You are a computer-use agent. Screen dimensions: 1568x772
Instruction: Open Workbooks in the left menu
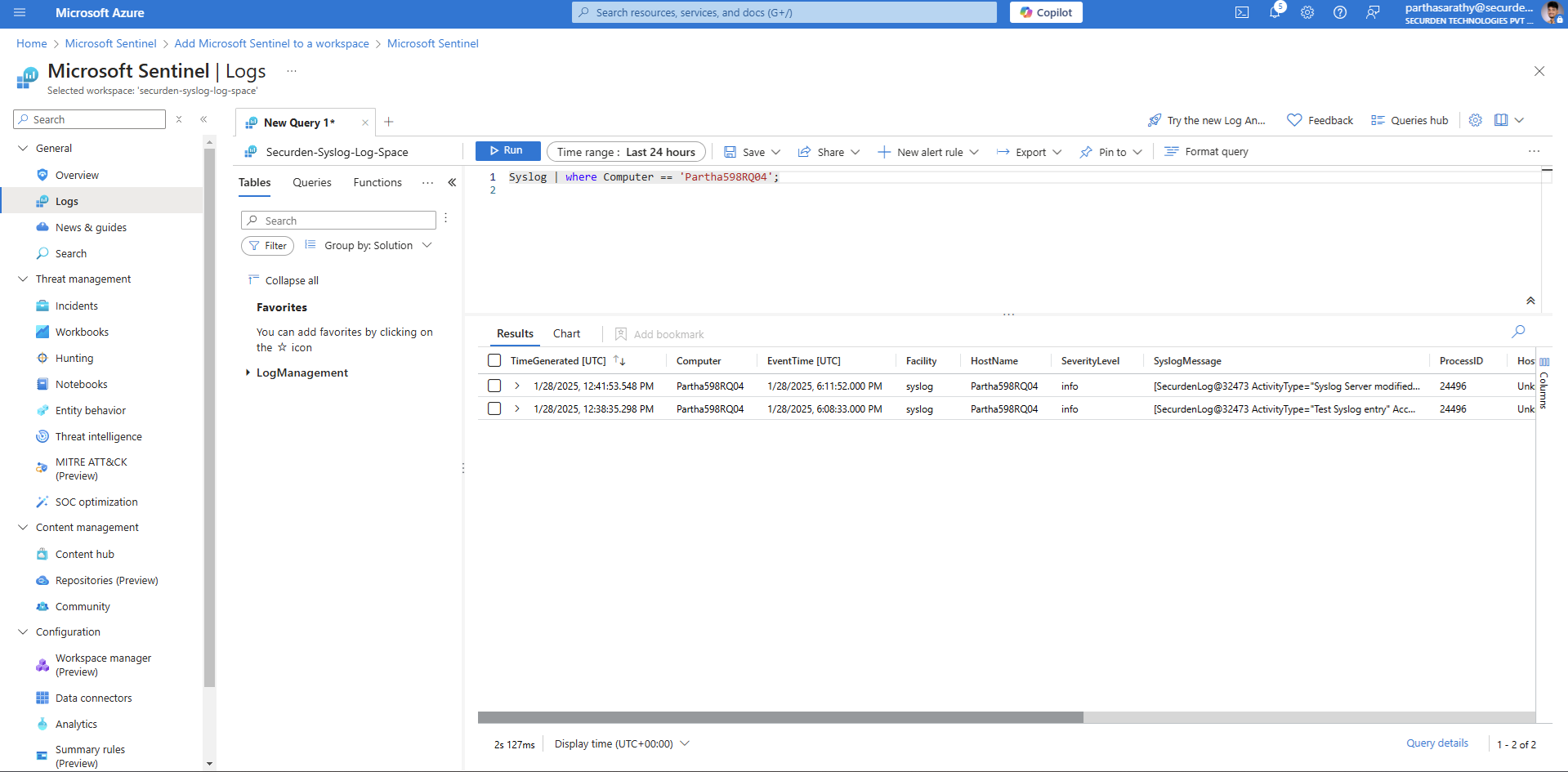point(82,332)
